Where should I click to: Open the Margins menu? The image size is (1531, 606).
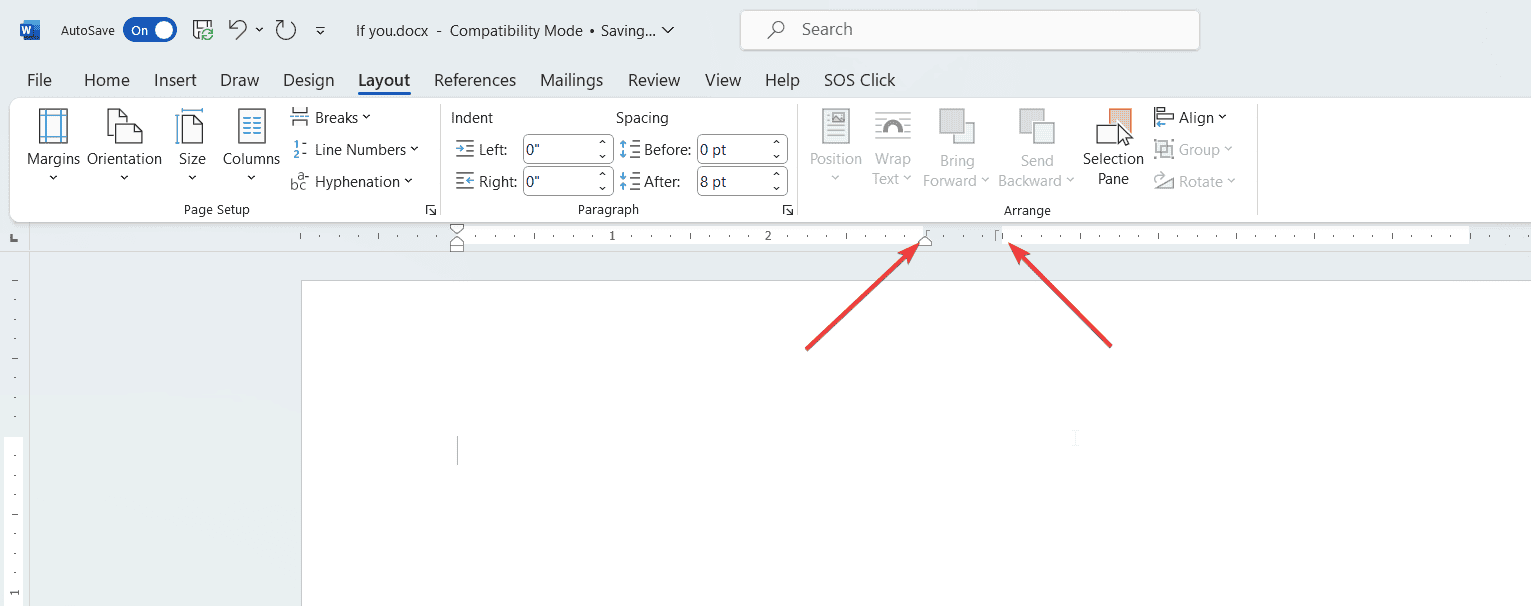point(53,146)
